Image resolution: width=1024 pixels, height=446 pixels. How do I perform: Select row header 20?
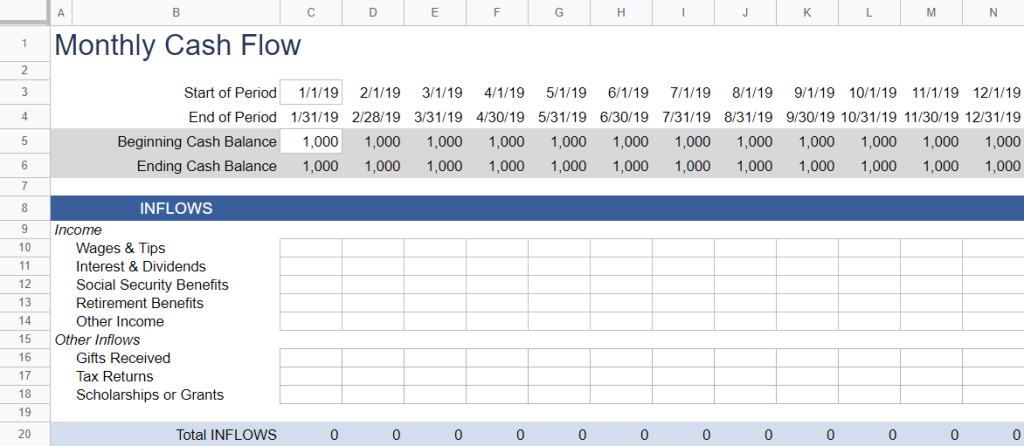[25, 435]
